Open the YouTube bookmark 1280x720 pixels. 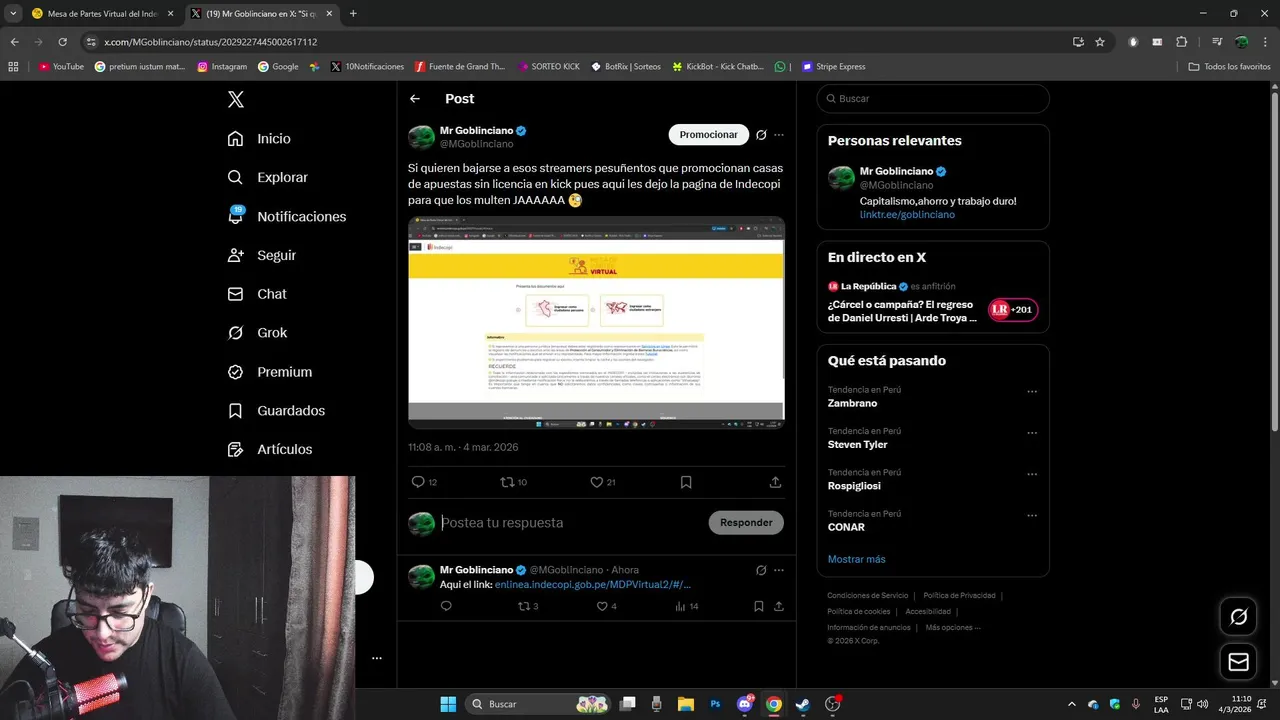tap(62, 67)
